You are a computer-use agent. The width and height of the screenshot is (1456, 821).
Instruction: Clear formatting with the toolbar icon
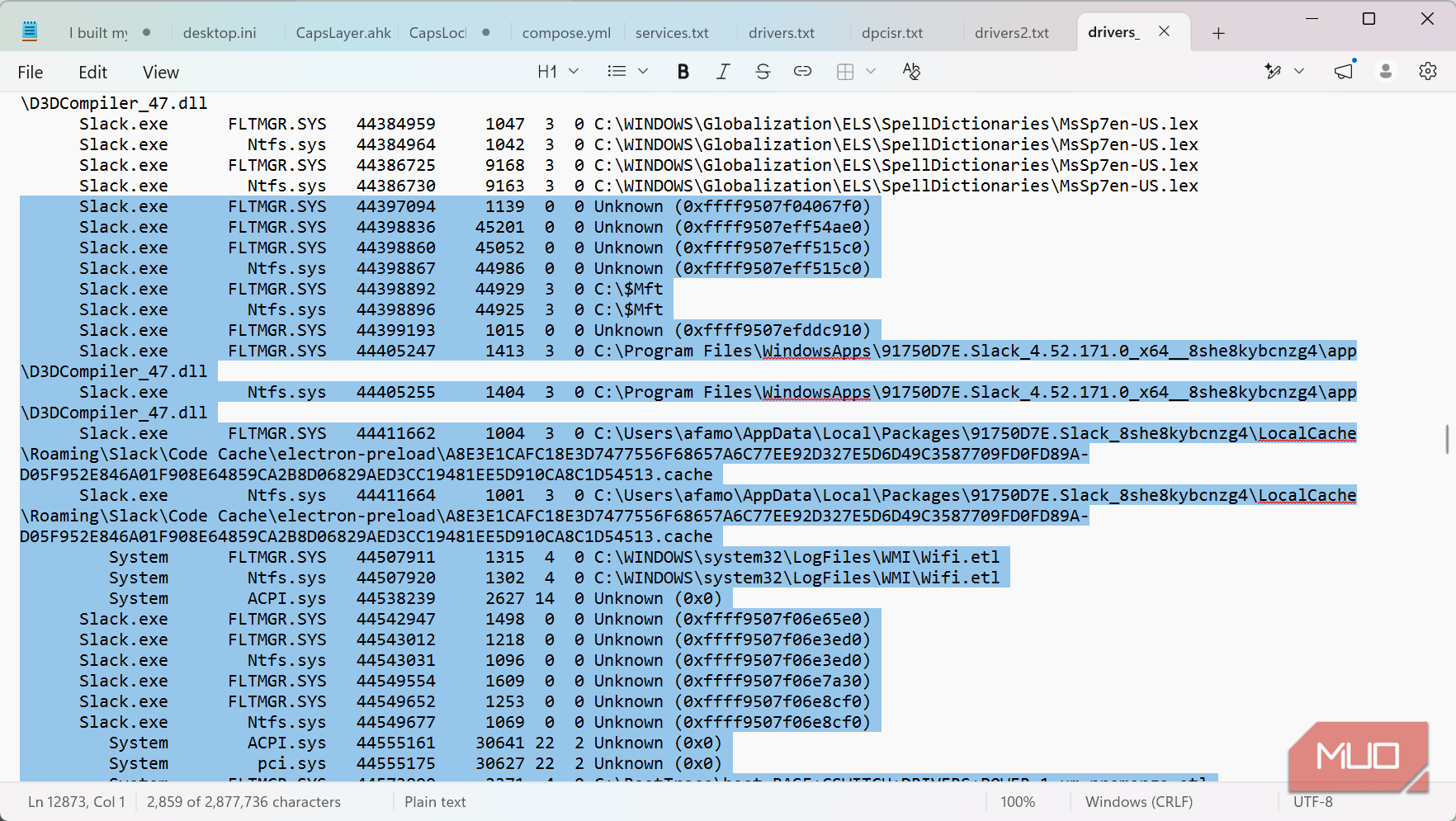[x=911, y=72]
